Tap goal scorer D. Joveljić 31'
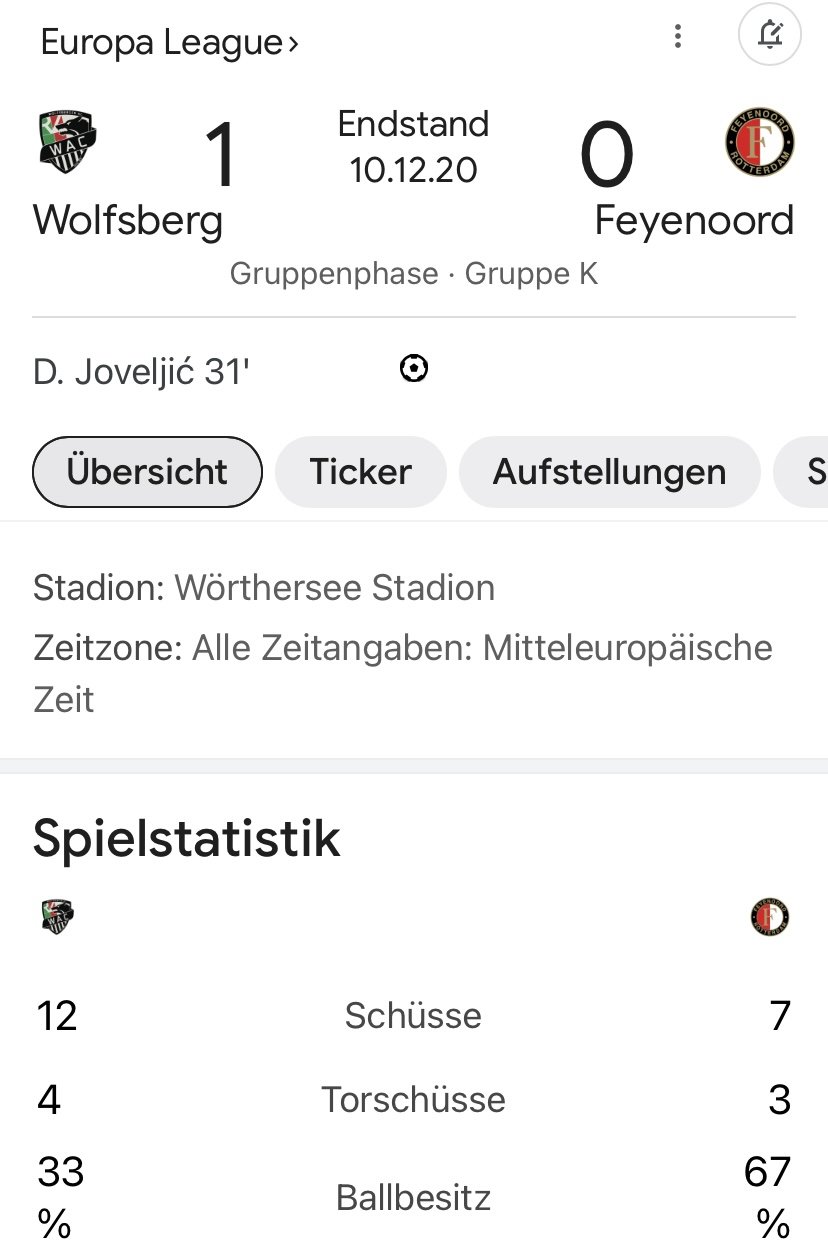Image resolution: width=828 pixels, height=1253 pixels. [x=141, y=372]
